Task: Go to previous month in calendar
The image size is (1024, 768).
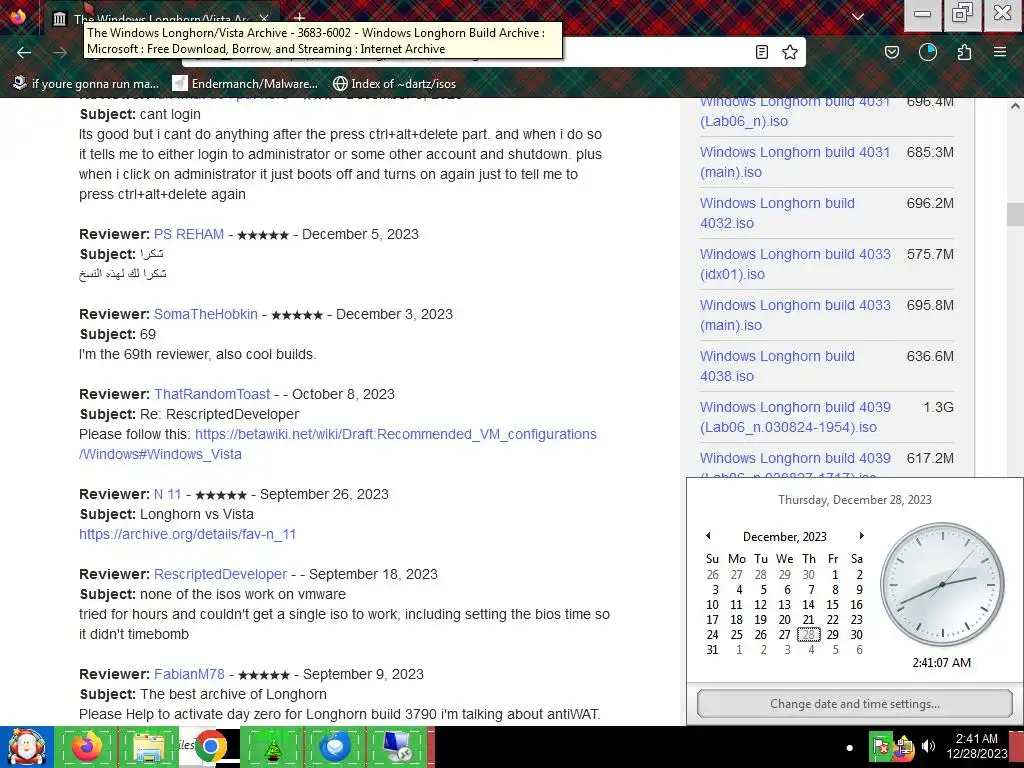Action: [x=708, y=536]
